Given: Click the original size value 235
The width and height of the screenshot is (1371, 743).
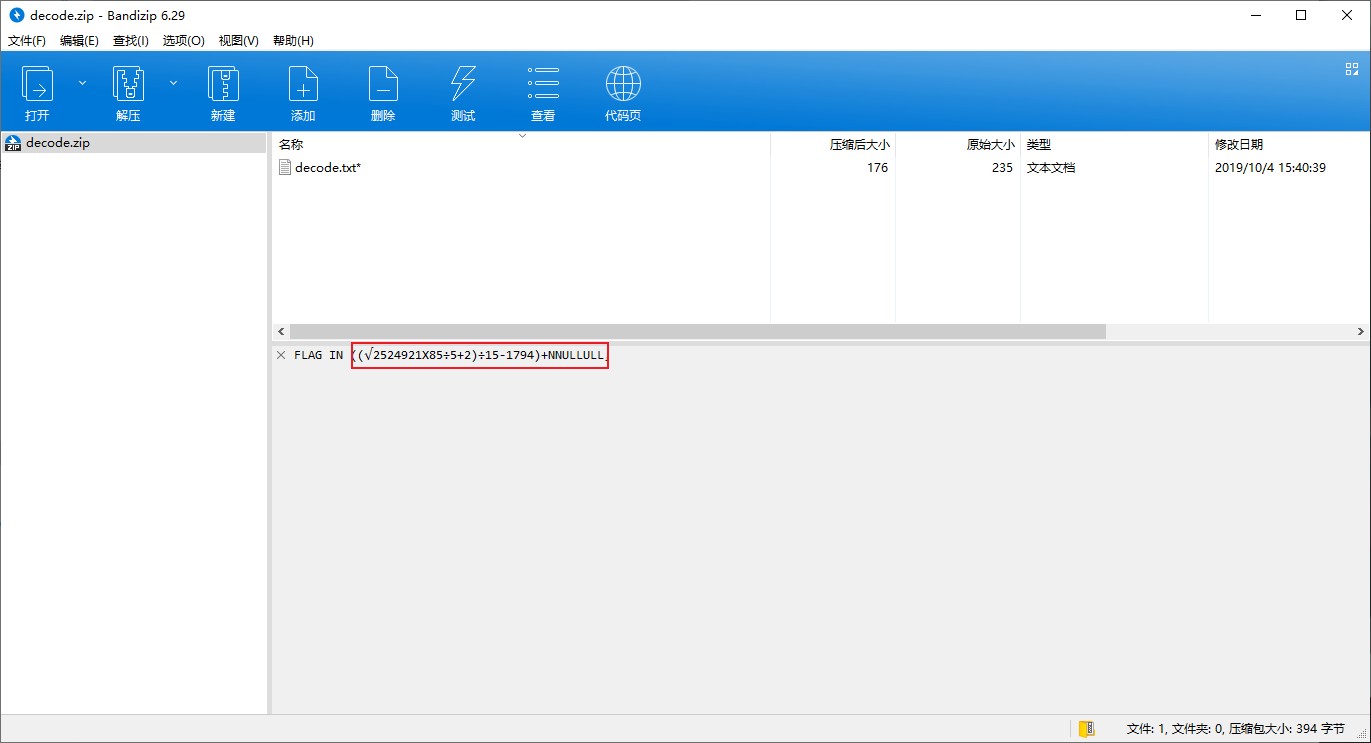Looking at the screenshot, I should click(1002, 168).
